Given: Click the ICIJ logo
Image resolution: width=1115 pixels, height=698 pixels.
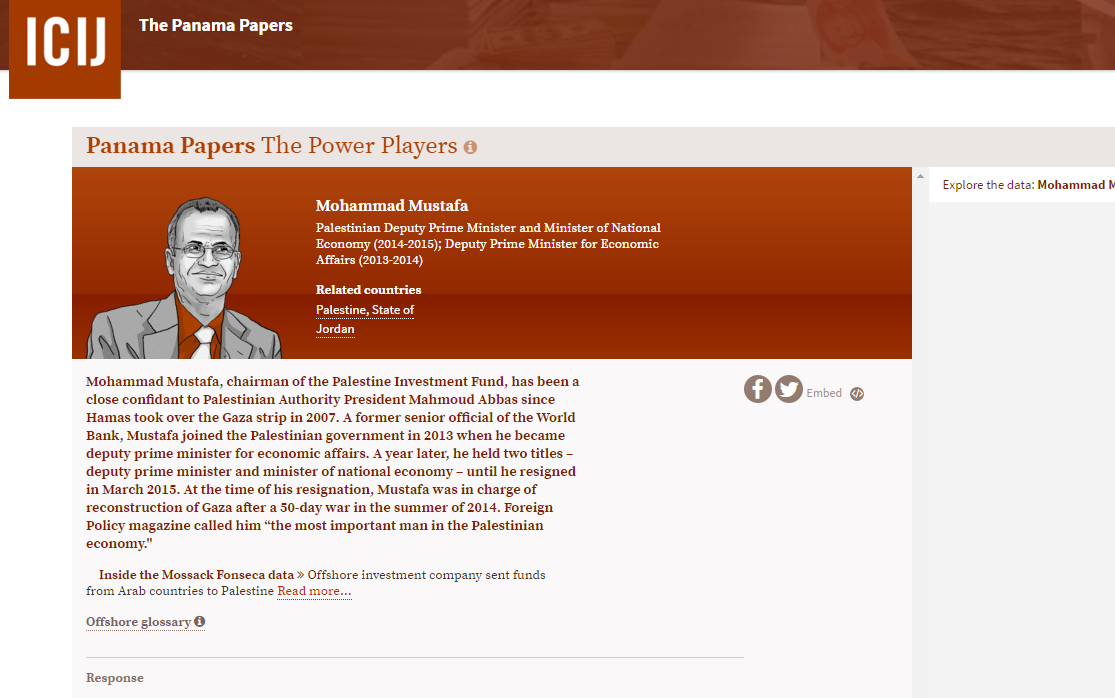Looking at the screenshot, I should [x=65, y=48].
